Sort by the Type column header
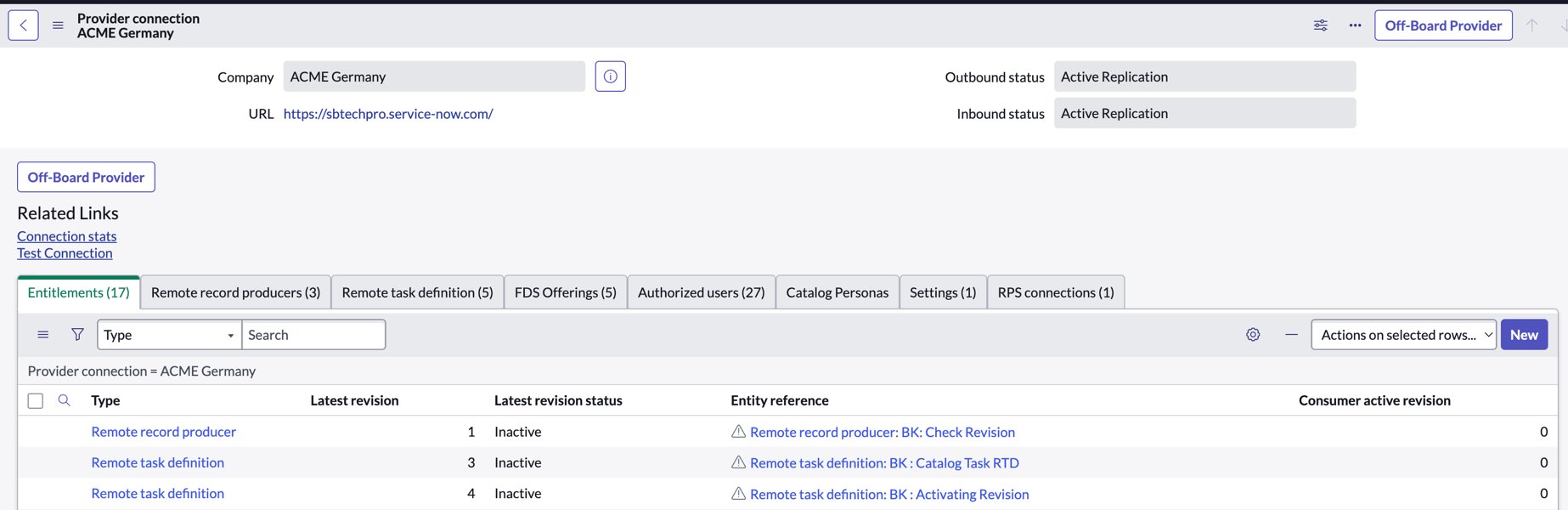This screenshot has width=1568, height=510. point(105,400)
